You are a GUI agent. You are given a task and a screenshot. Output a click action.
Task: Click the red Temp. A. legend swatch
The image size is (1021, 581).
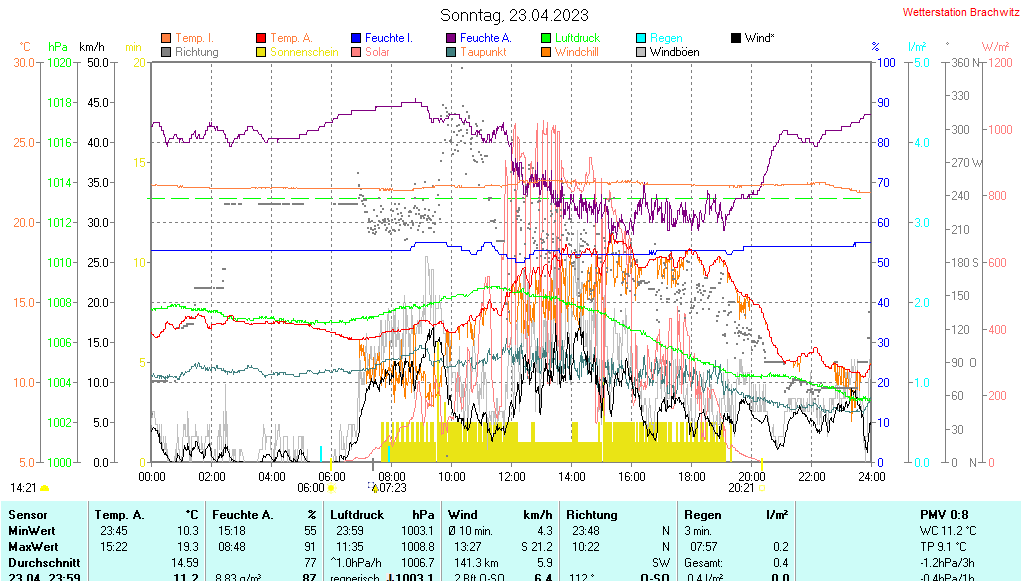click(x=261, y=38)
